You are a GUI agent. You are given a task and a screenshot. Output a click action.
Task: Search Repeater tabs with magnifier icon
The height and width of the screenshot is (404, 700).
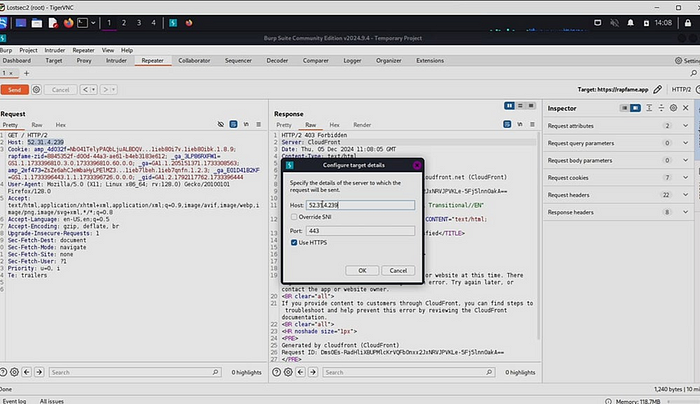(x=693, y=73)
